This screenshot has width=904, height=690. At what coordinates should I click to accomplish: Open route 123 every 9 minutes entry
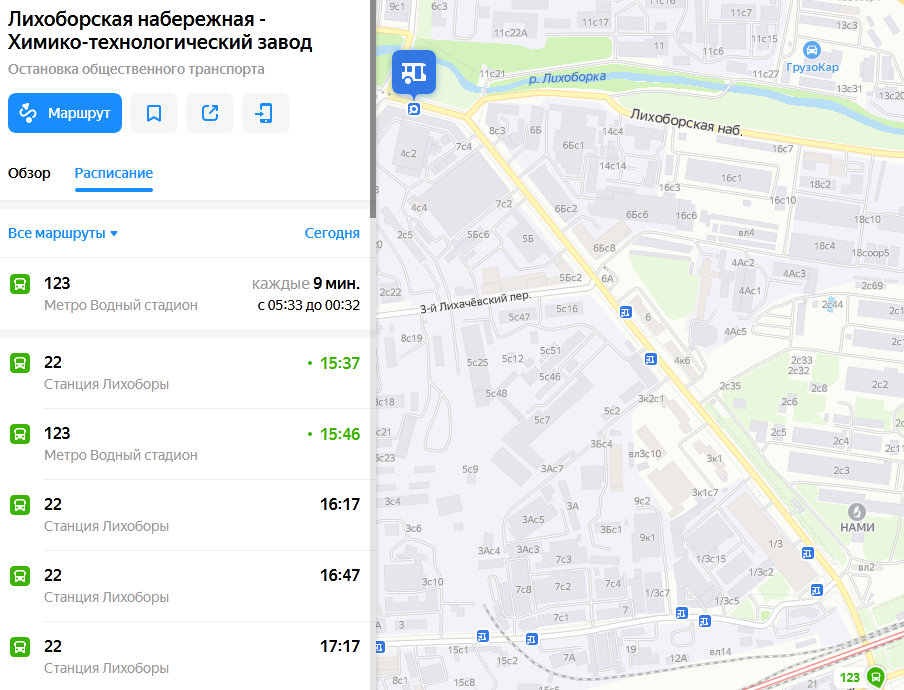[x=186, y=294]
